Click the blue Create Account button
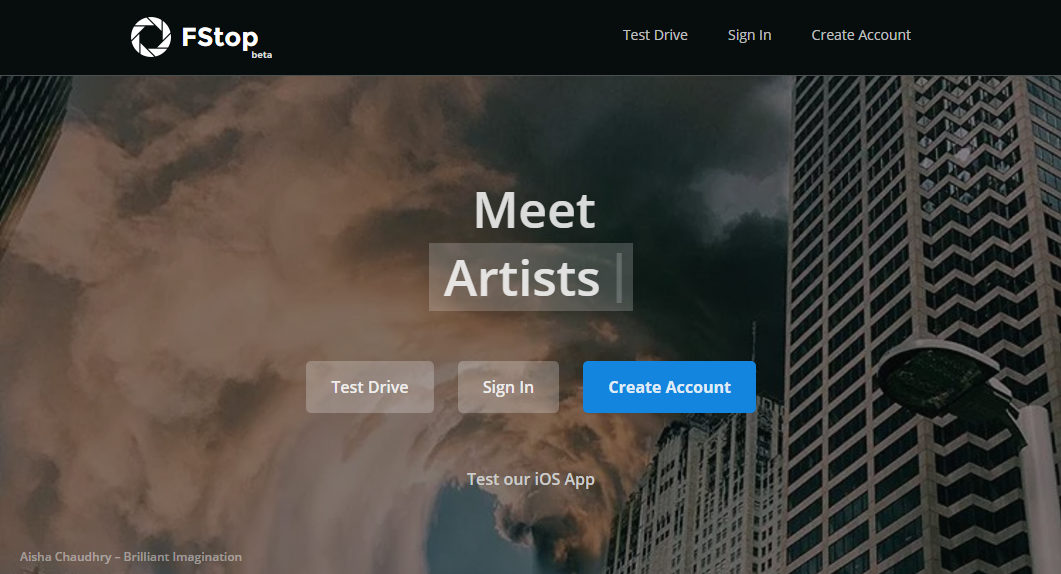This screenshot has width=1061, height=574. [669, 387]
